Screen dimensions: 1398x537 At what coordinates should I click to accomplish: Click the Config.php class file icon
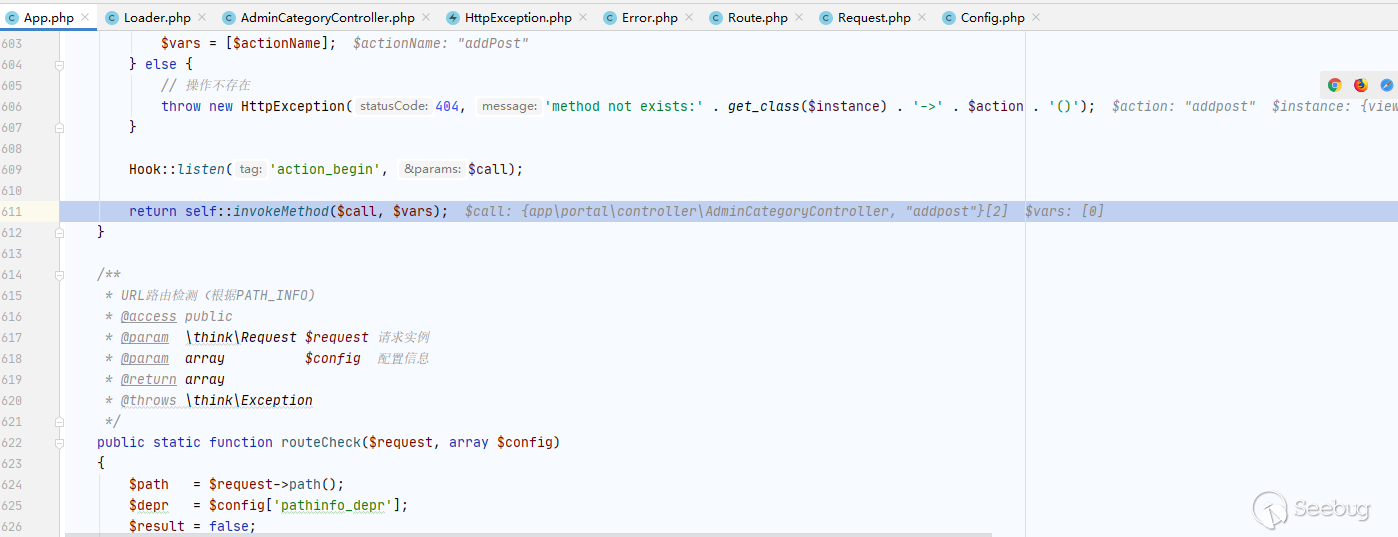949,18
